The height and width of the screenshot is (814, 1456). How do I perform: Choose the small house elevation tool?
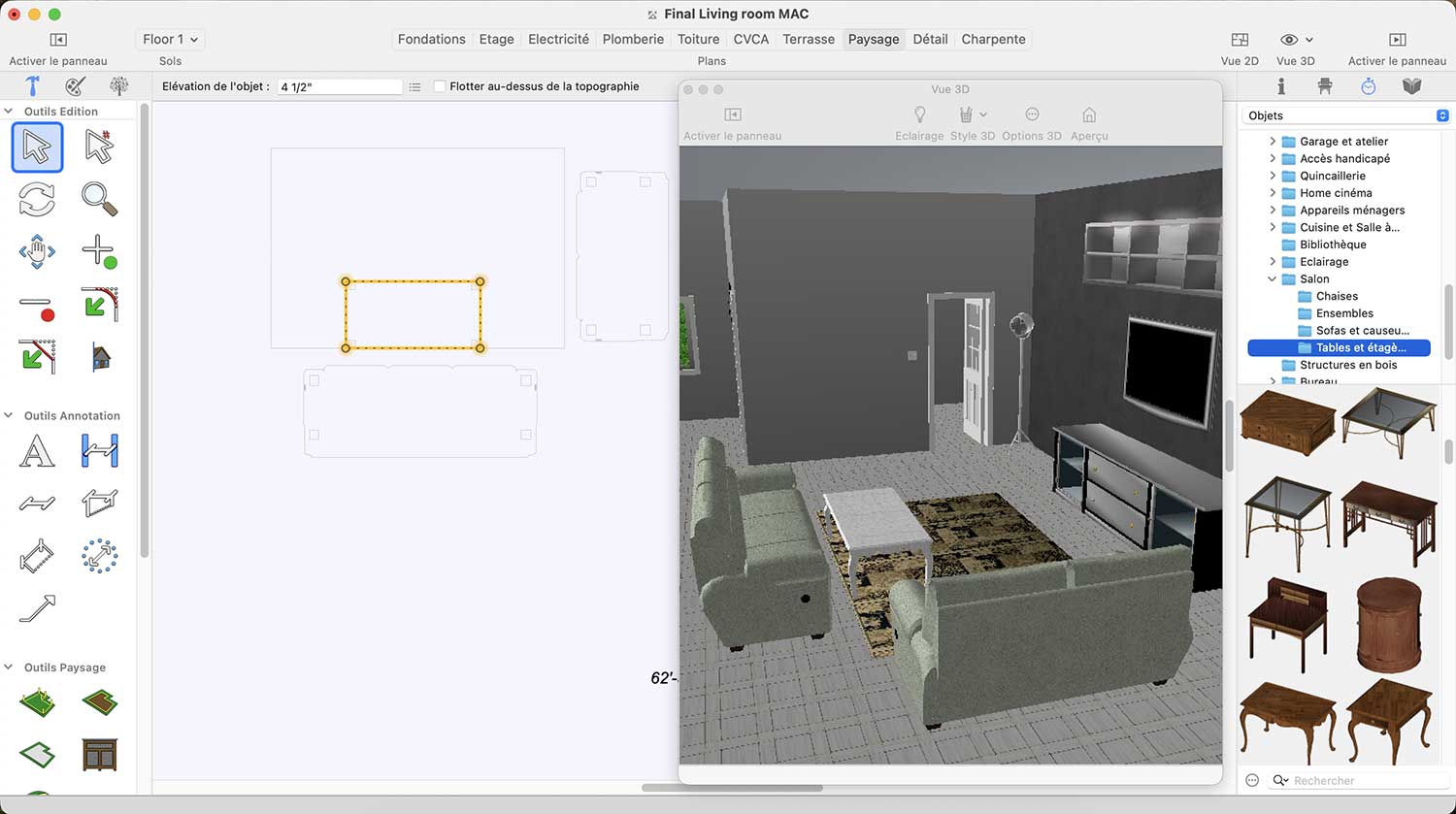(x=100, y=357)
